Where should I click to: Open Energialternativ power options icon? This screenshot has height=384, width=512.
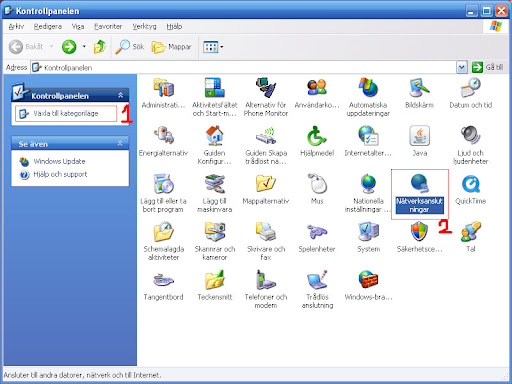pos(163,141)
